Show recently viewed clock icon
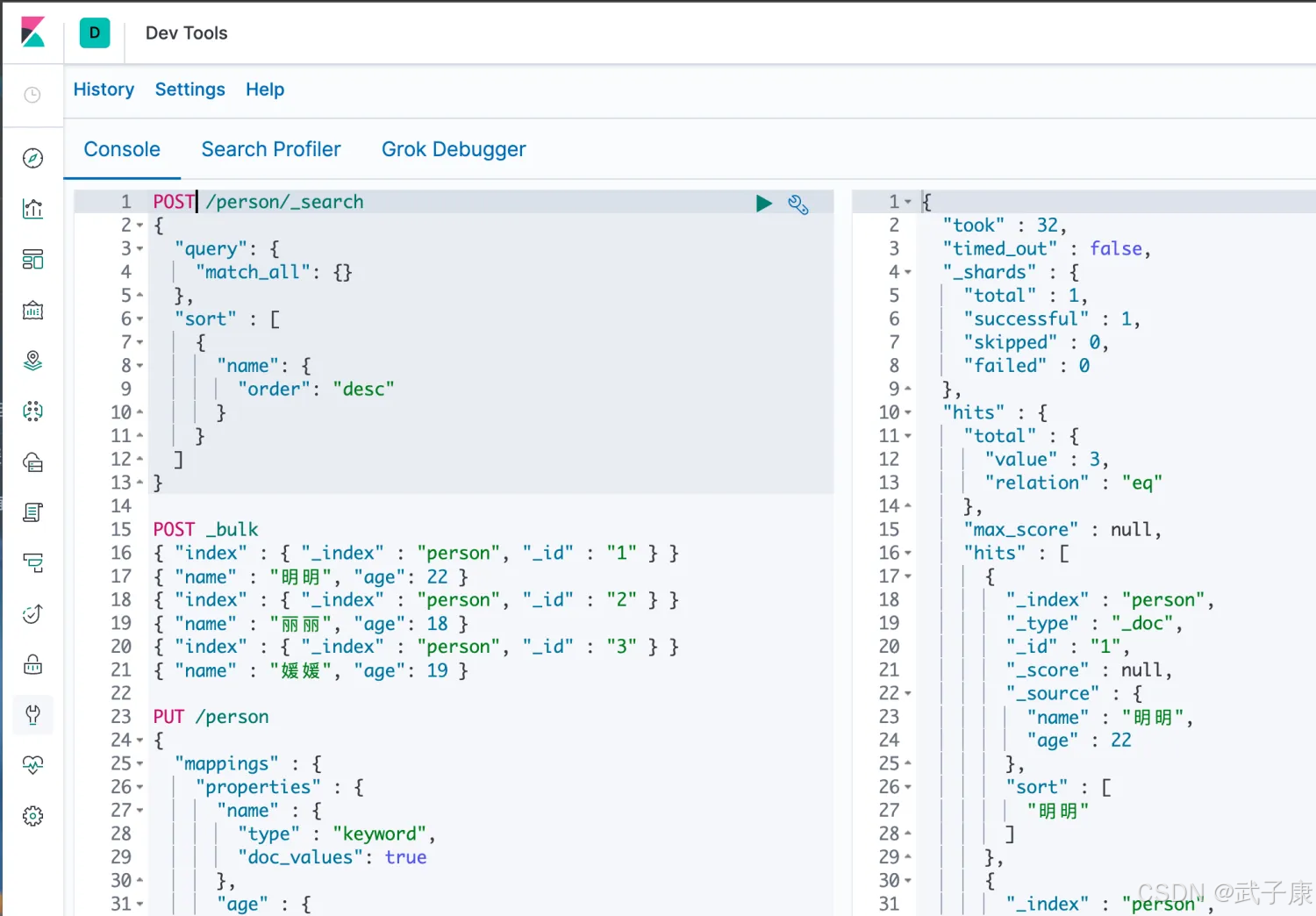The width and height of the screenshot is (1316, 916). tap(32, 95)
